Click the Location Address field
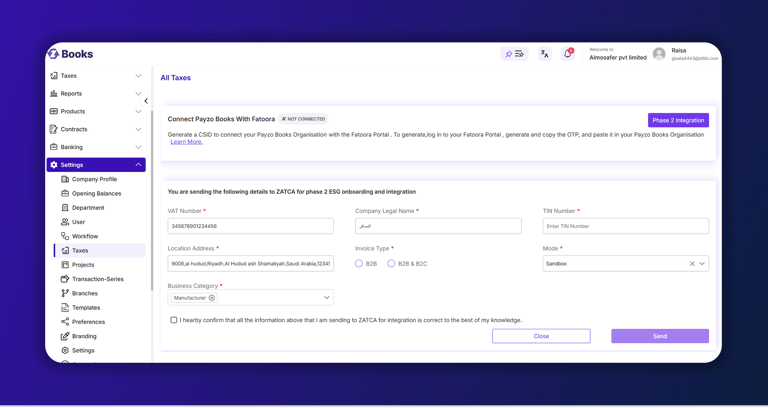This screenshot has height=408, width=768. (250, 264)
